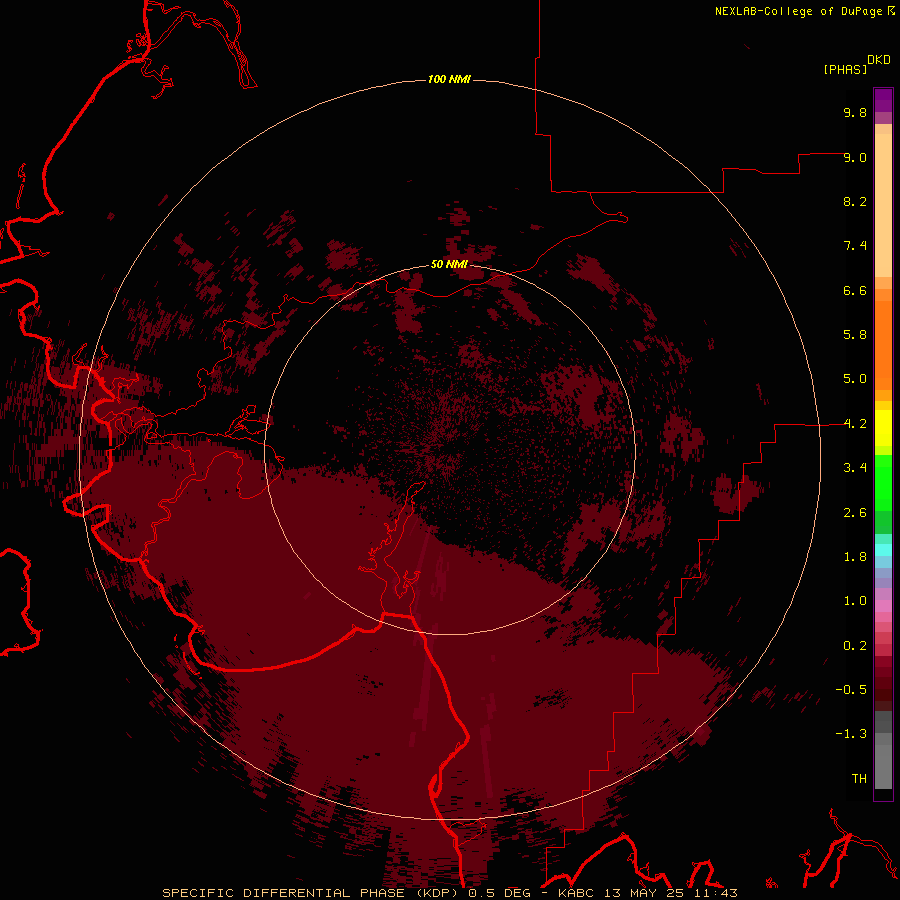Click the cyan band of the color scale
900x900 pixels.
pos(883,550)
